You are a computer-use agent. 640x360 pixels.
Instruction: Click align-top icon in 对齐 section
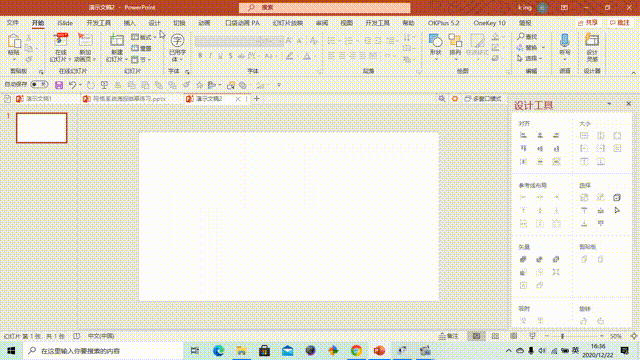[523, 149]
